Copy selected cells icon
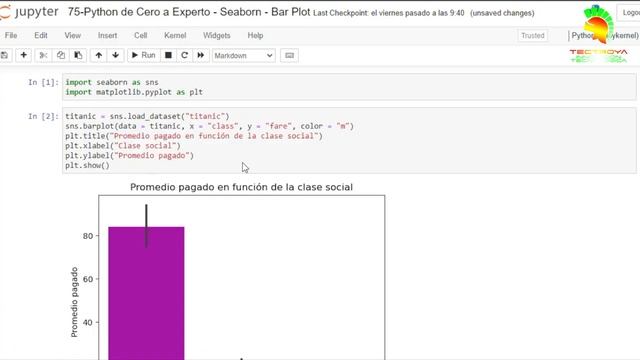 click(x=60, y=55)
